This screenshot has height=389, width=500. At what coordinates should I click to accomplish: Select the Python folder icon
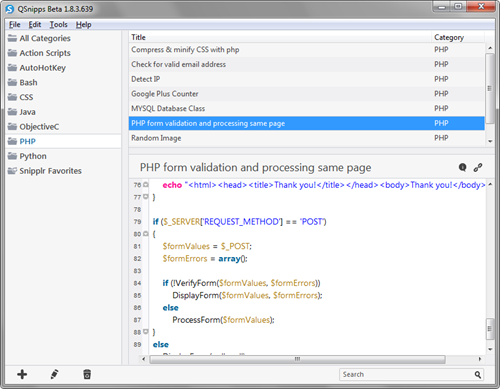[x=12, y=156]
